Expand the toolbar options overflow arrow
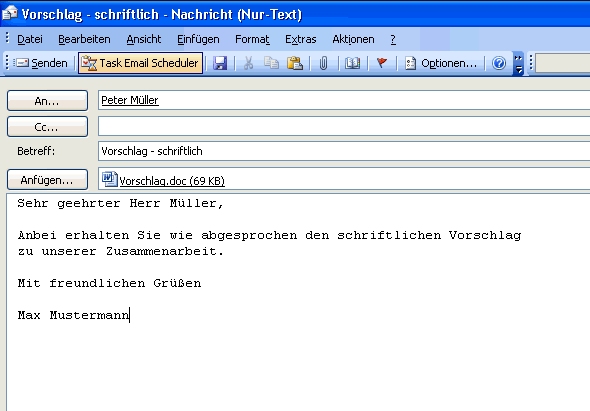Screen dimensions: 590x411 click(519, 63)
